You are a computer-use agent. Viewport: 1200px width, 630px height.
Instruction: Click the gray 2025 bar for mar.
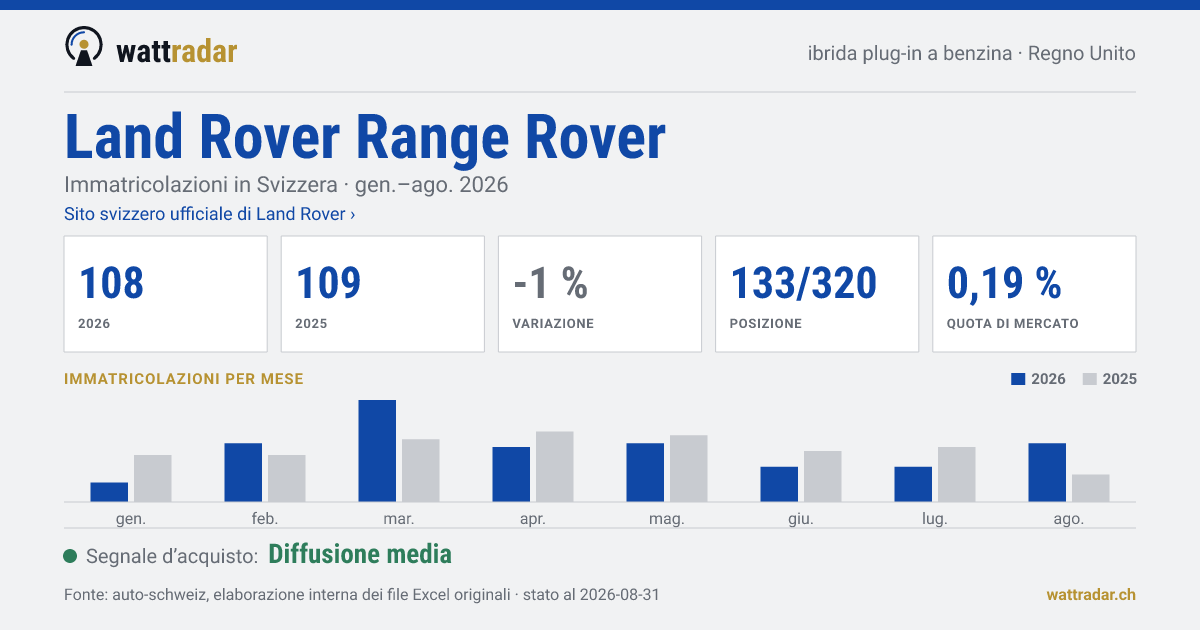(x=421, y=470)
